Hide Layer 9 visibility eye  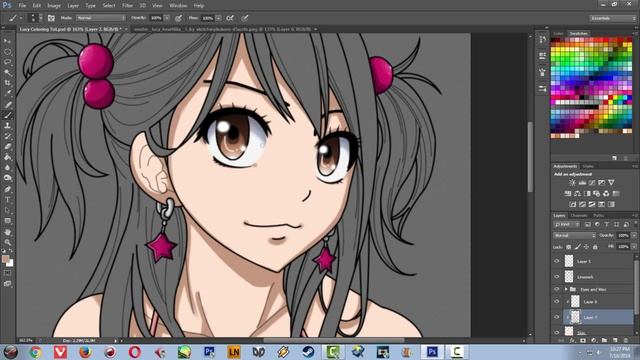click(557, 302)
